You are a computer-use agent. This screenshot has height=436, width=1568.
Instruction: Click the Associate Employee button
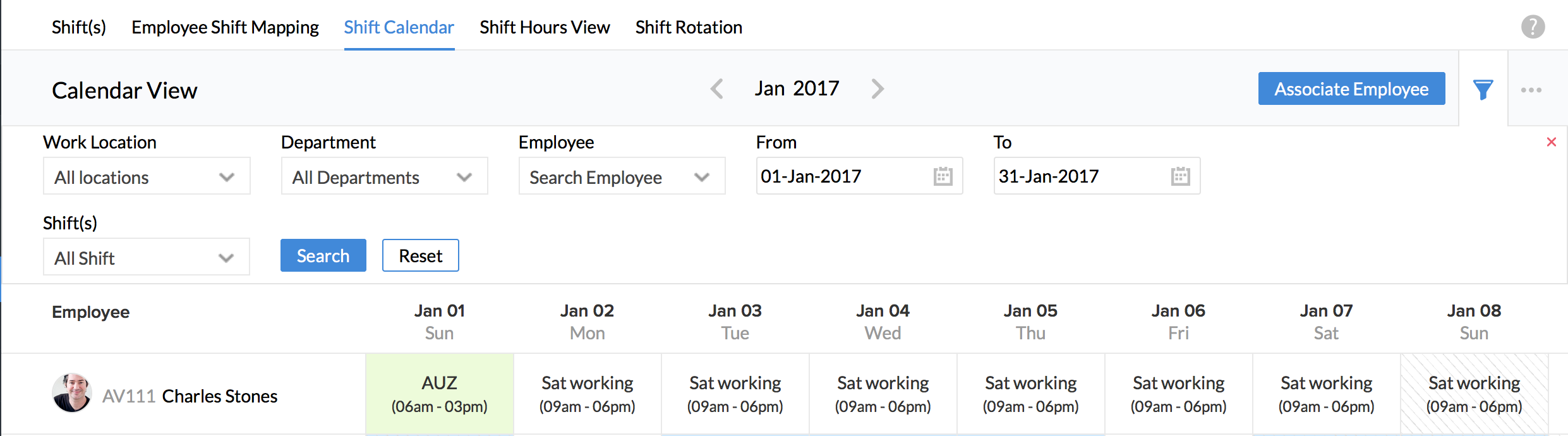tap(1351, 89)
